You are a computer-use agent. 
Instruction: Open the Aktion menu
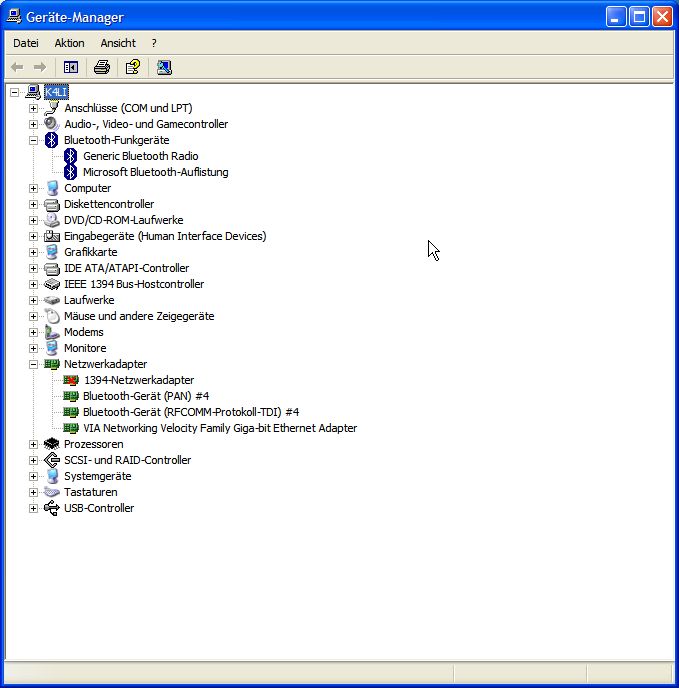coord(69,43)
